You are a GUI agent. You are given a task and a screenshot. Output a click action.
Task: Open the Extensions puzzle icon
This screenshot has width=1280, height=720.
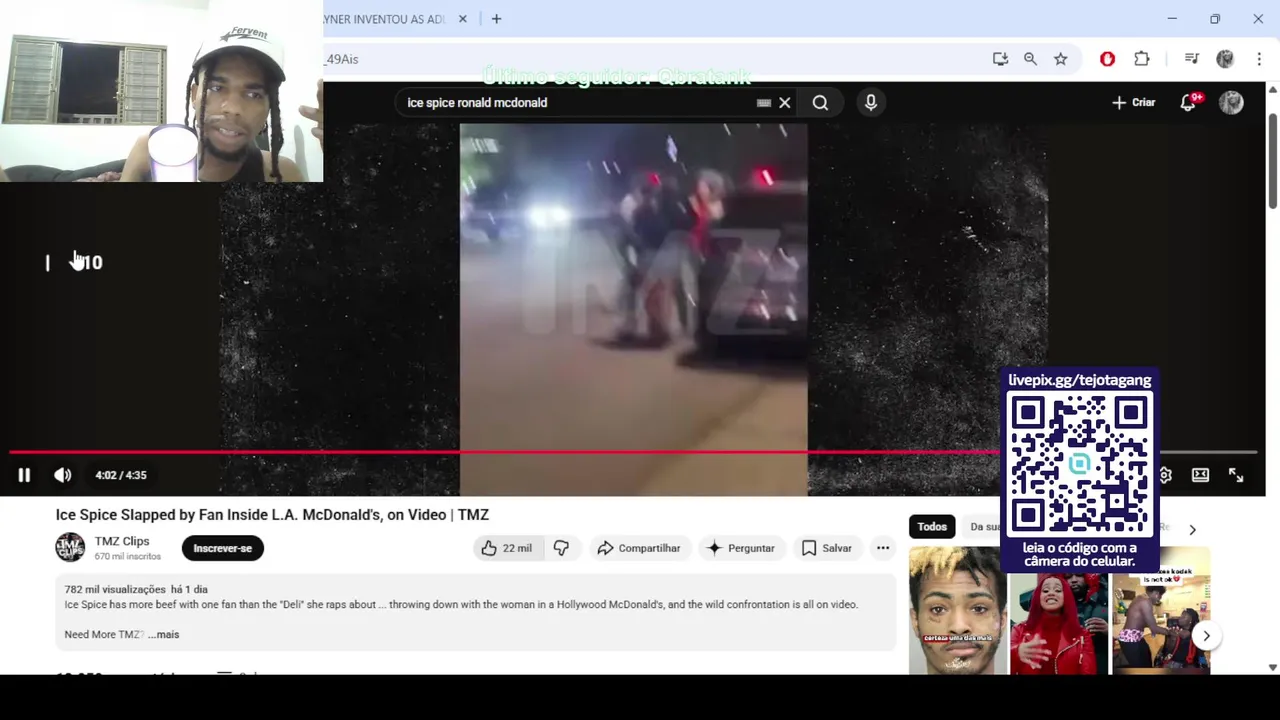click(x=1142, y=59)
